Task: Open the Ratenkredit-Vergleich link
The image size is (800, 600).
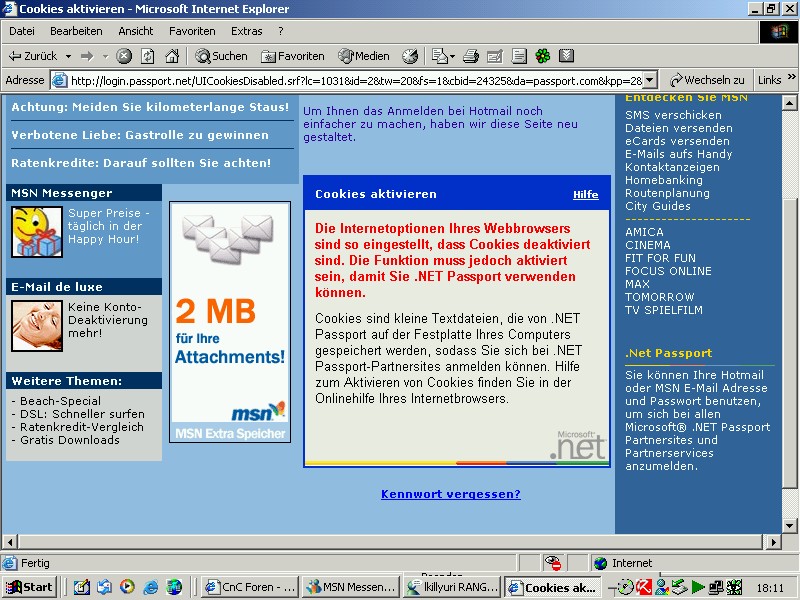Action: point(82,427)
